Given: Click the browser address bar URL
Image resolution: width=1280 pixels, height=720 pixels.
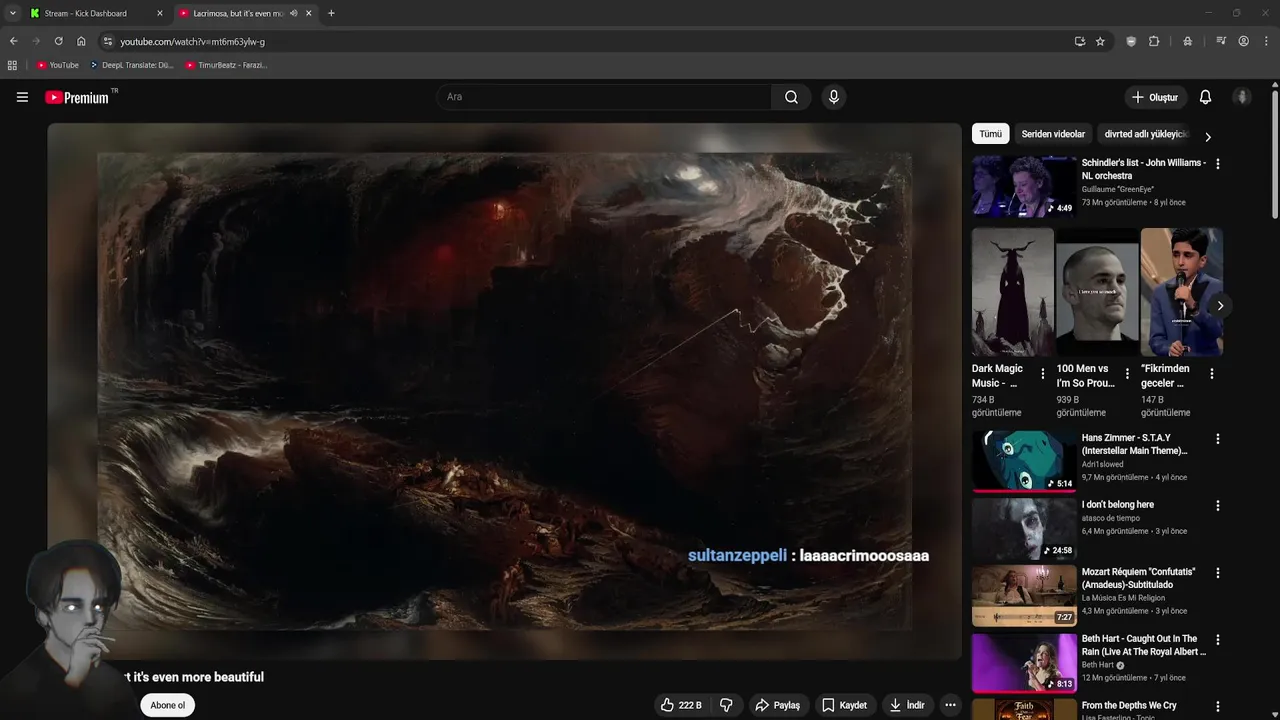Looking at the screenshot, I should coord(193,41).
